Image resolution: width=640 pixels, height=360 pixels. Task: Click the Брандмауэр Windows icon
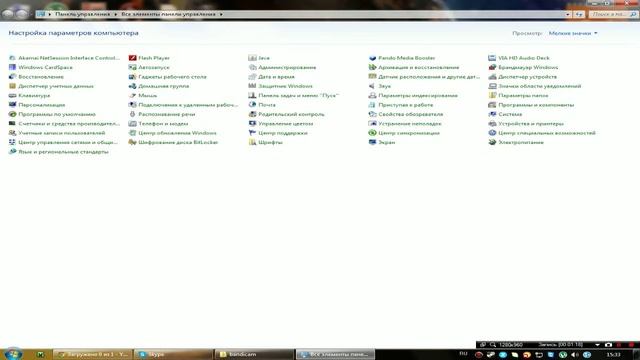click(492, 67)
